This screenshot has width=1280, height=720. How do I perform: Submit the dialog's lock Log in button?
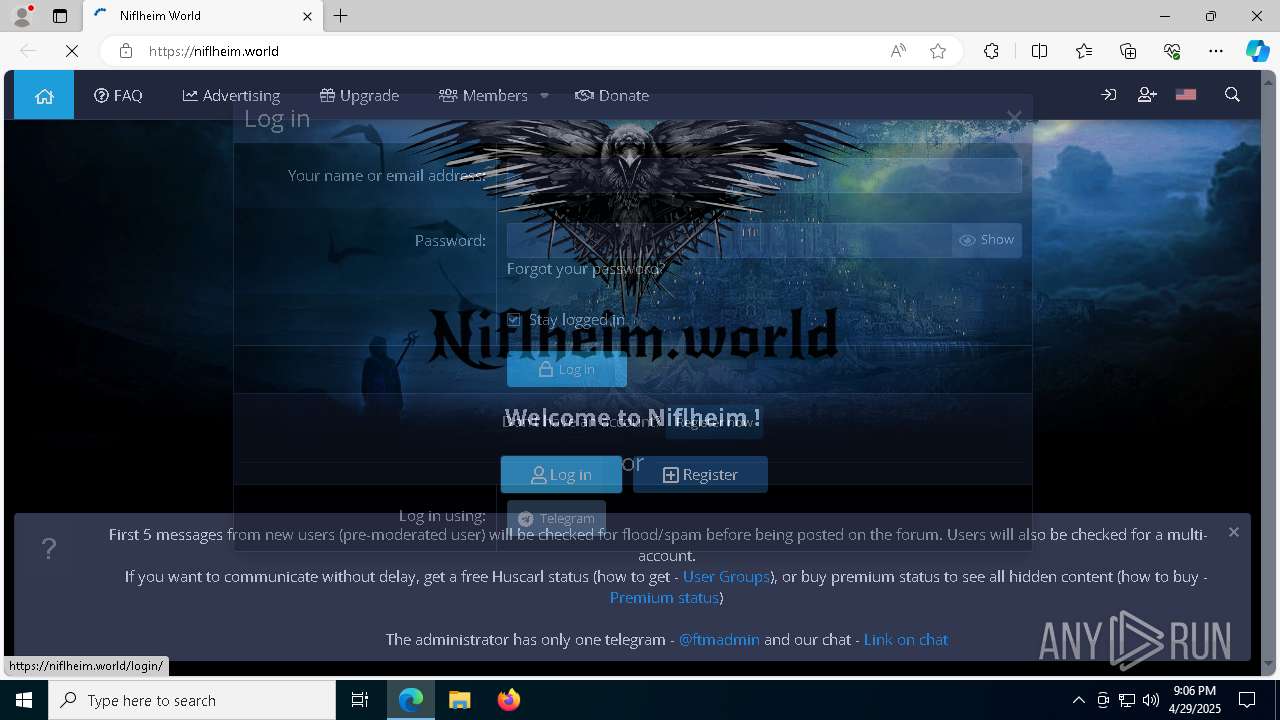pyautogui.click(x=567, y=369)
